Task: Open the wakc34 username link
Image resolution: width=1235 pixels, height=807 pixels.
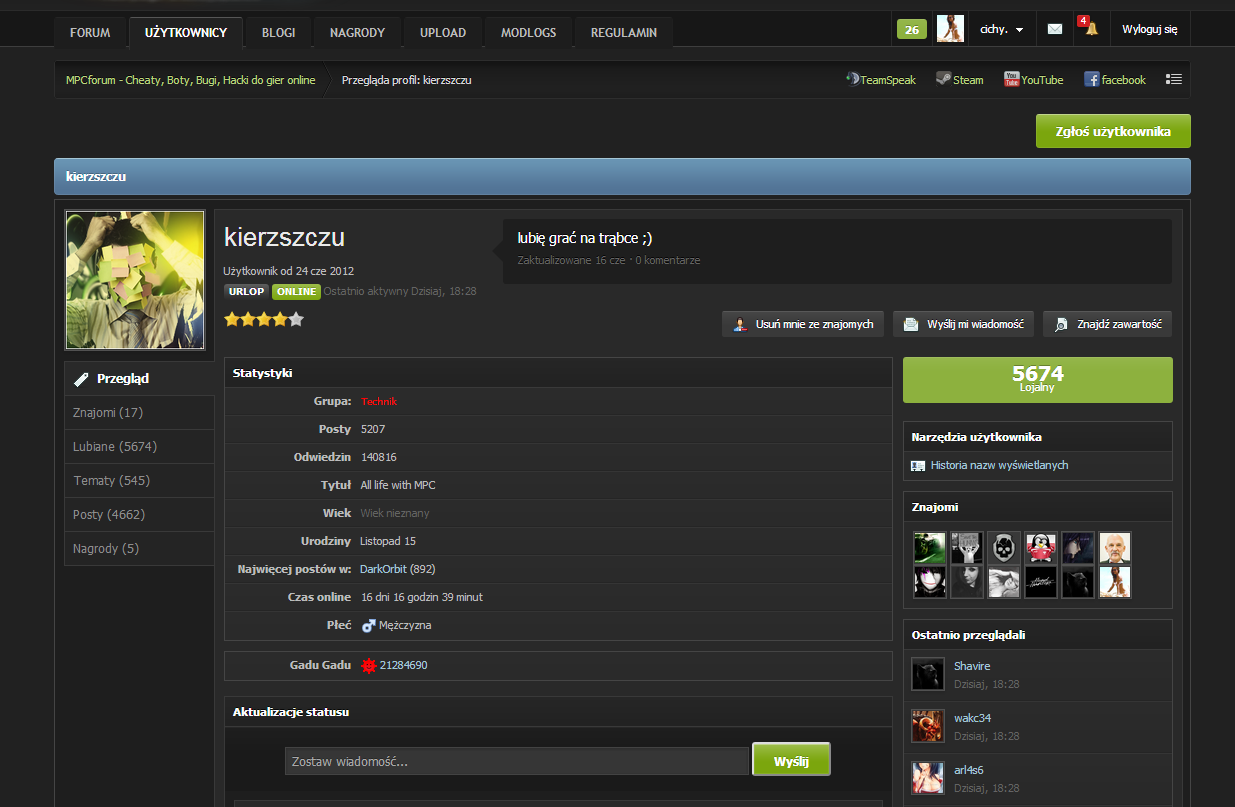Action: click(x=972, y=718)
